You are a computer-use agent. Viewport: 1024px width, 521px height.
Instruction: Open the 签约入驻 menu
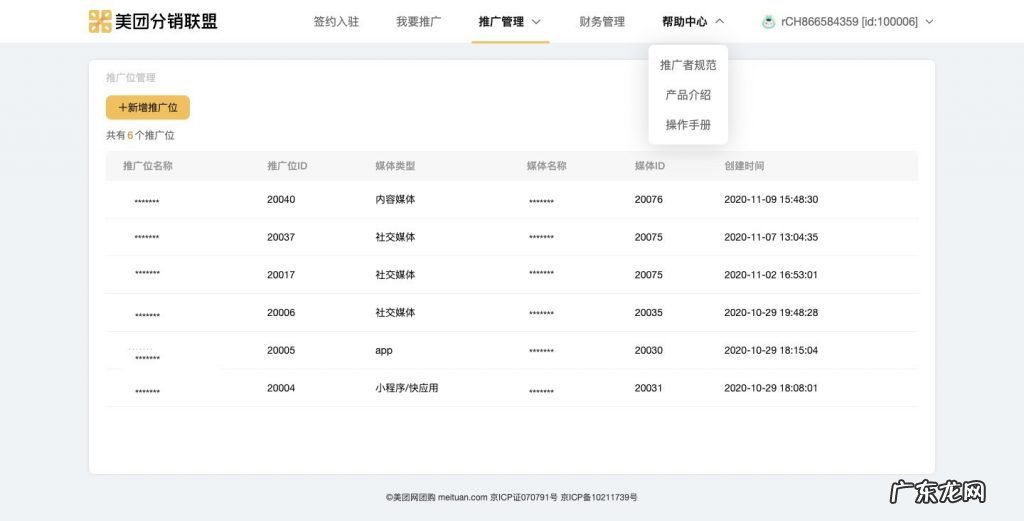pyautogui.click(x=336, y=22)
